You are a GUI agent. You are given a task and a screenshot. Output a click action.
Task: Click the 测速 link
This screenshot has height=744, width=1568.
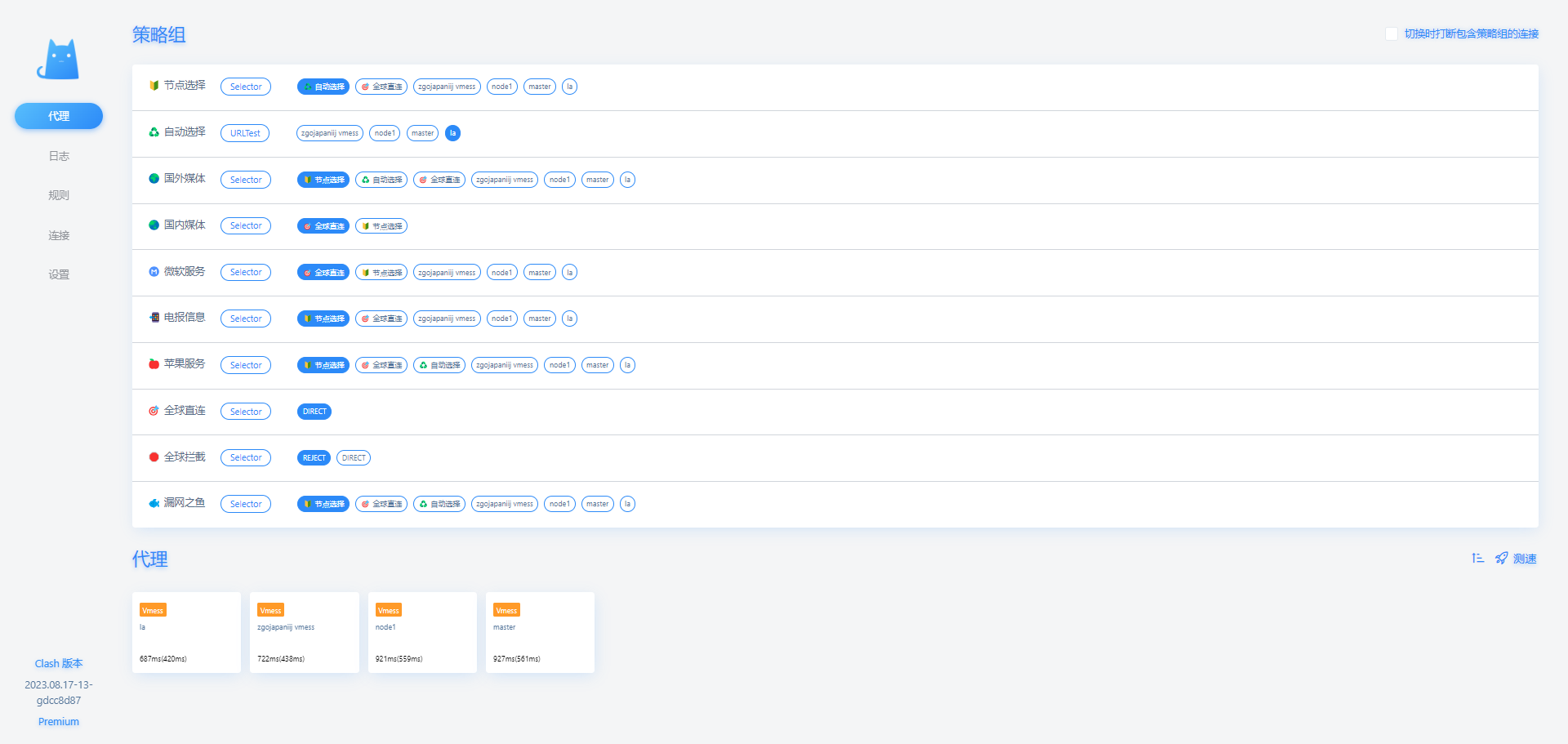[1523, 559]
